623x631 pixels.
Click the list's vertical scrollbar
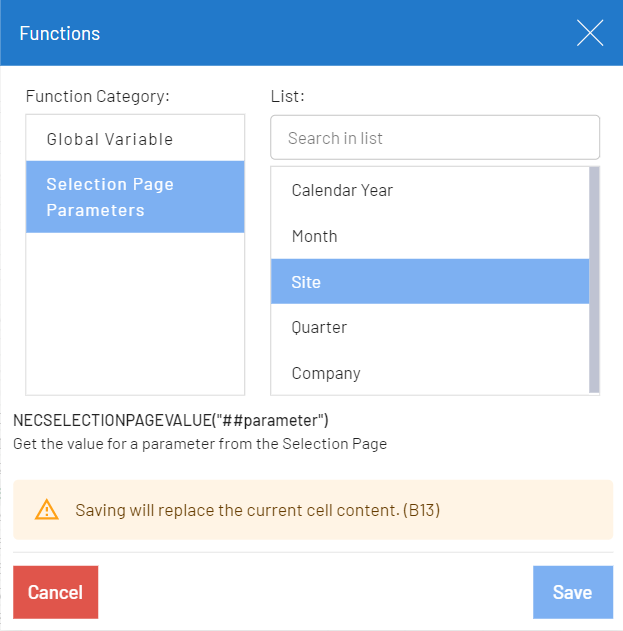pos(594,280)
